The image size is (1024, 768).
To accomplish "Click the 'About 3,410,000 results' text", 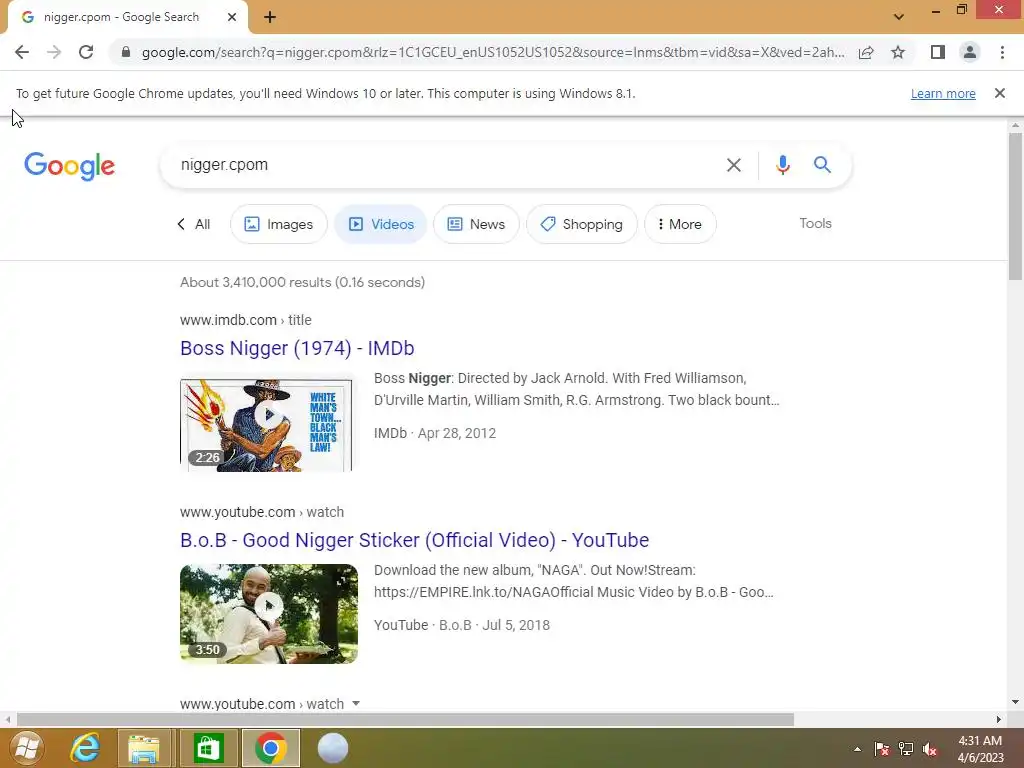I will point(302,282).
